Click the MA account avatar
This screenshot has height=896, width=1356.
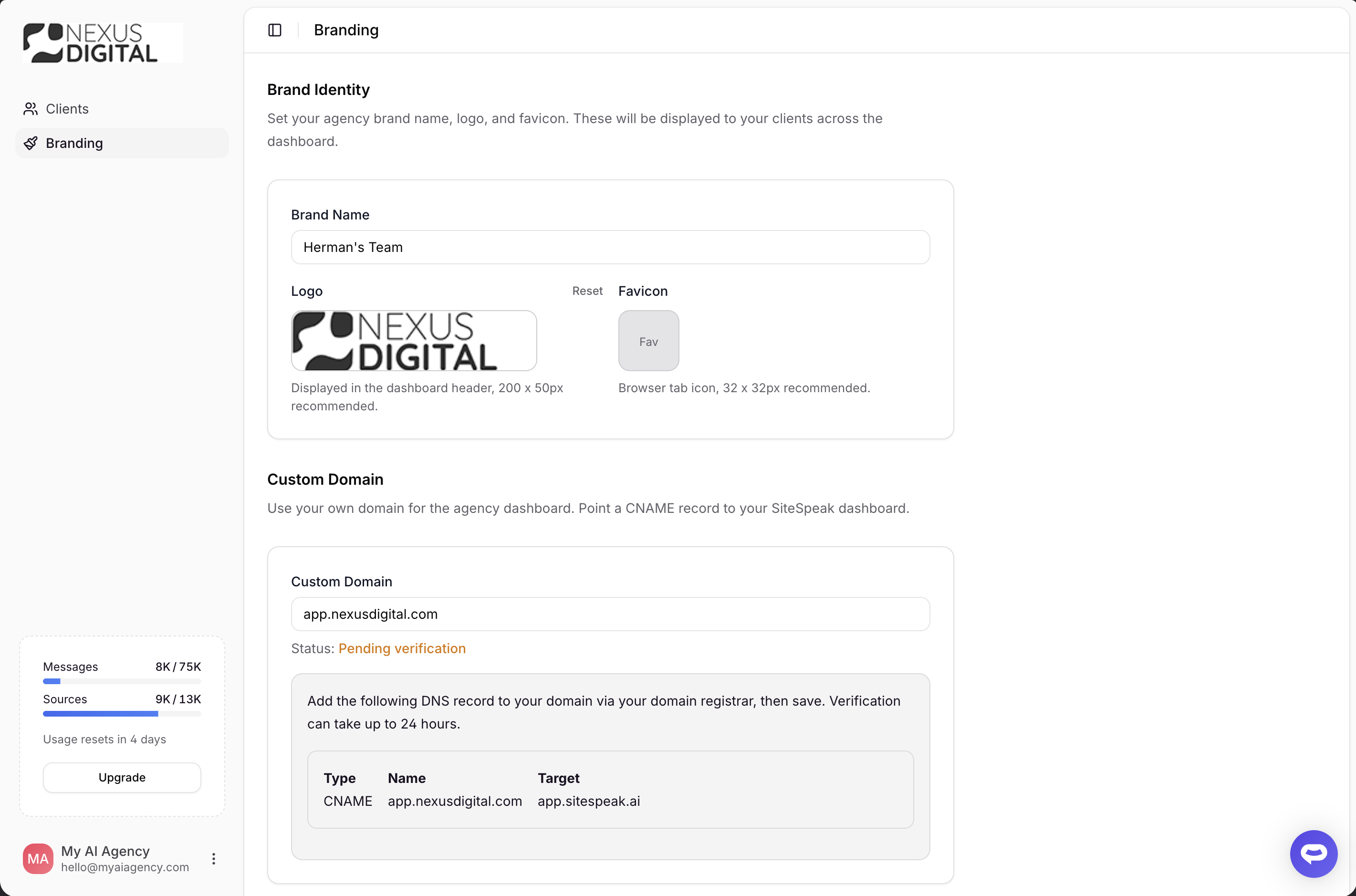point(38,858)
